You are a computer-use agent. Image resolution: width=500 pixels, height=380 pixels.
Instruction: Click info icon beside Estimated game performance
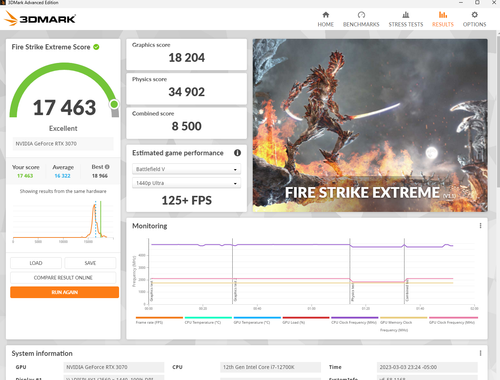(x=237, y=153)
